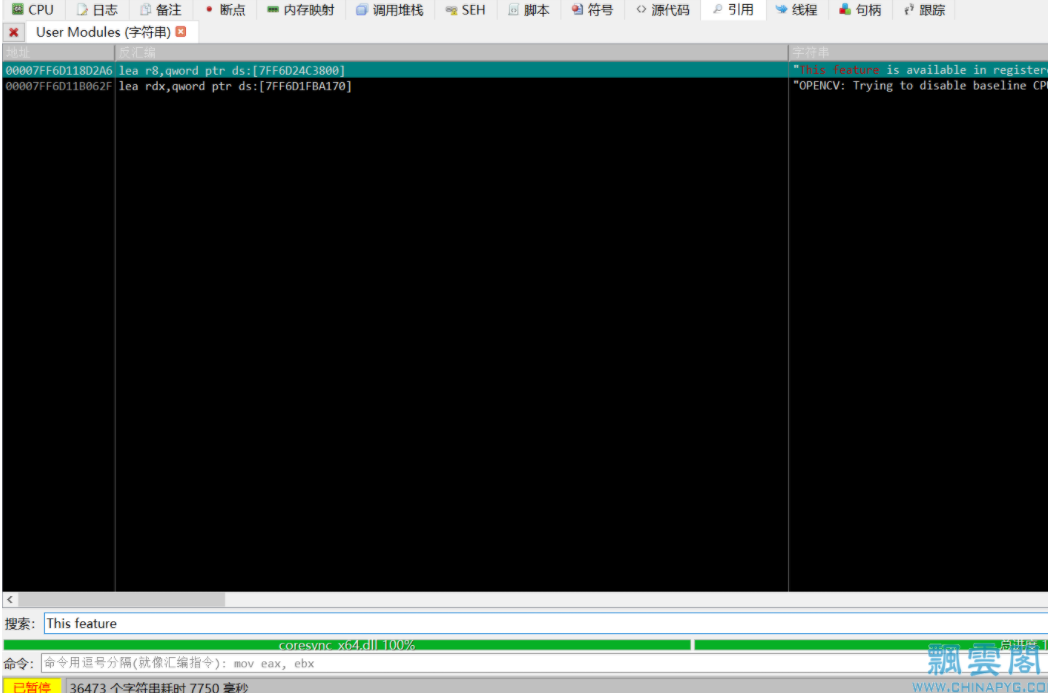The image size is (1048, 693).
Task: Click the 符号 symbols icon
Action: 577,9
